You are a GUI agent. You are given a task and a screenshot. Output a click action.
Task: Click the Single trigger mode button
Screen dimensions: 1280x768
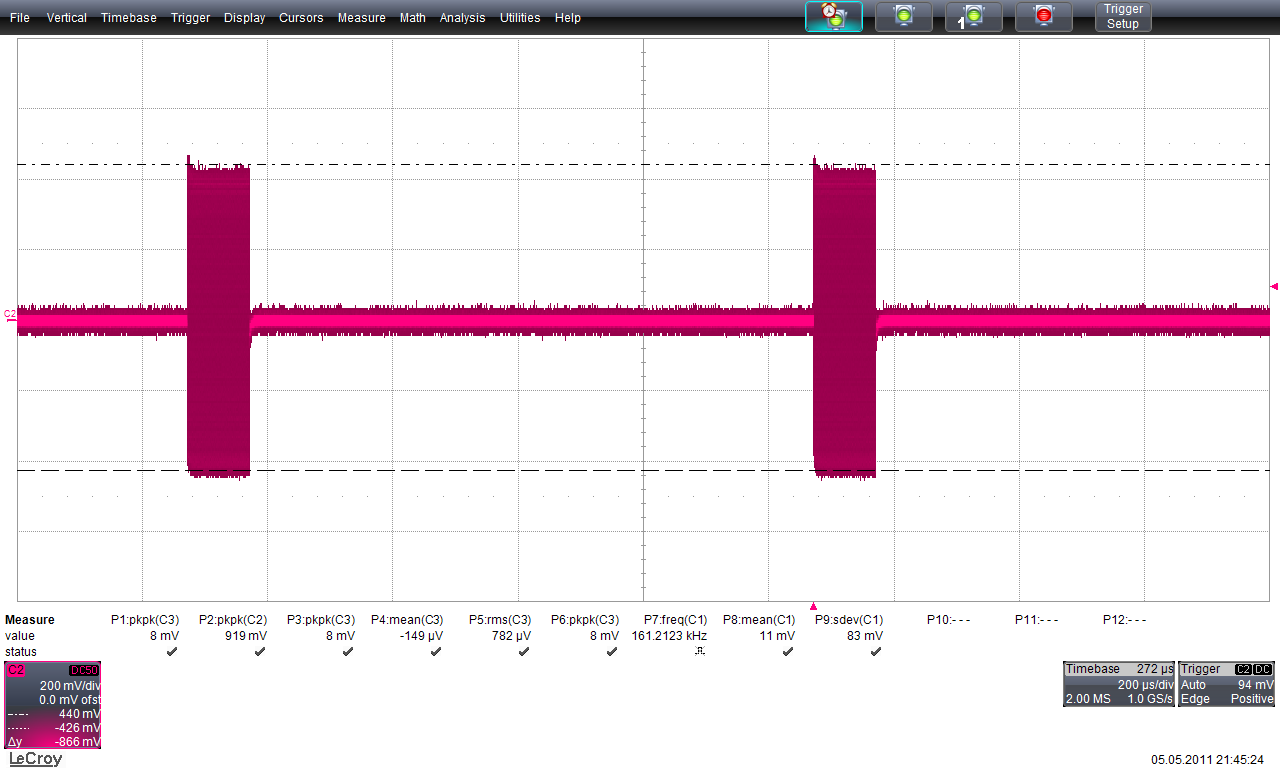coord(973,16)
